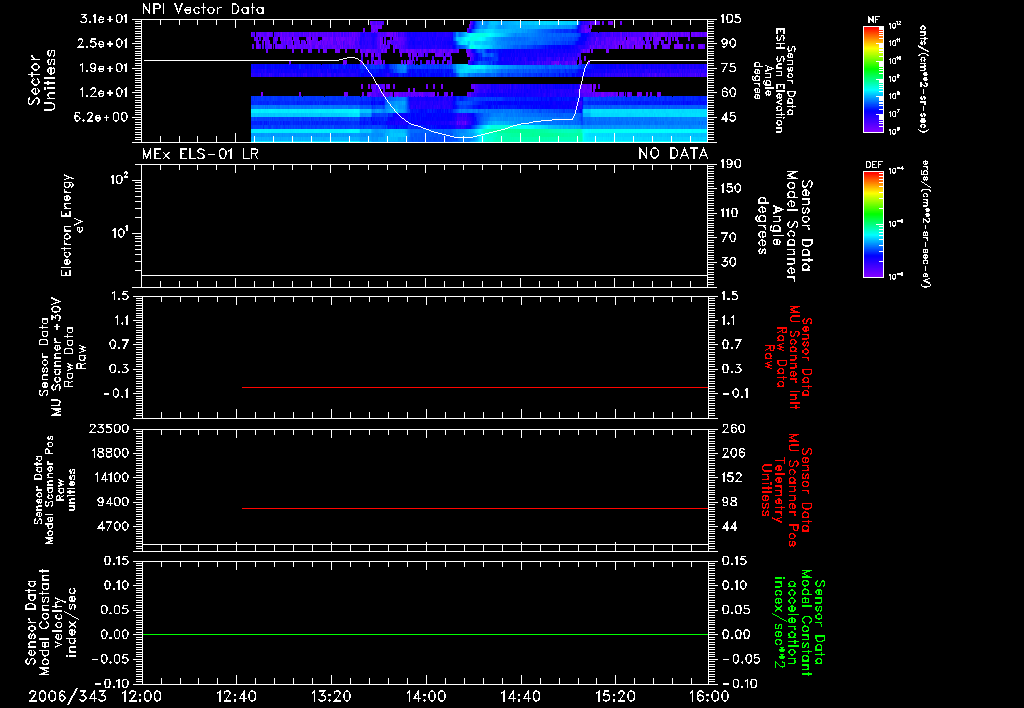This screenshot has height=708, width=1024.
Task: Click the green 'Model Constant acceleration' label
Action: (x=799, y=622)
